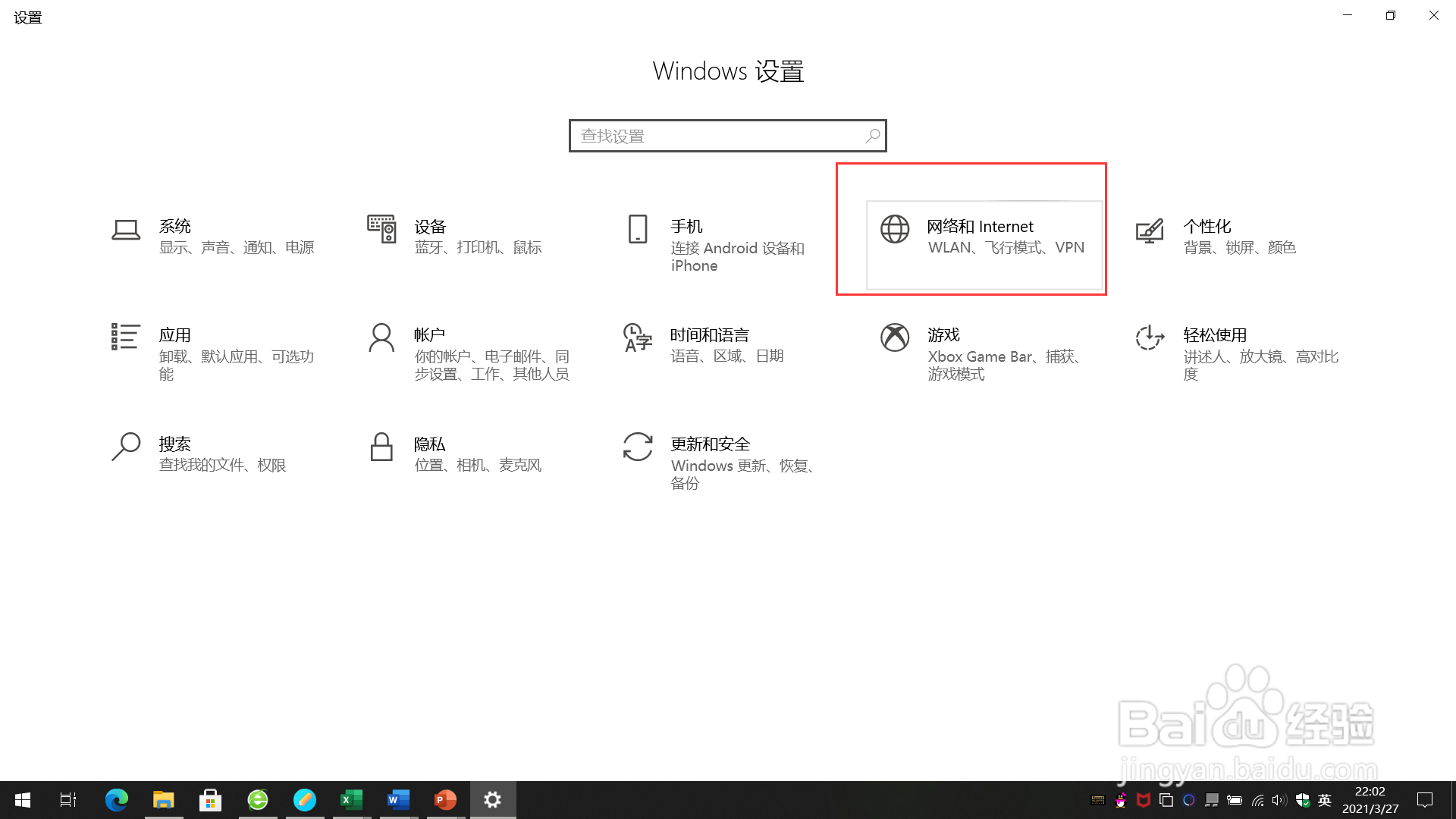Open the 更新和安全 refresh arrows icon
Screen dimensions: 1456x819
coord(638,447)
